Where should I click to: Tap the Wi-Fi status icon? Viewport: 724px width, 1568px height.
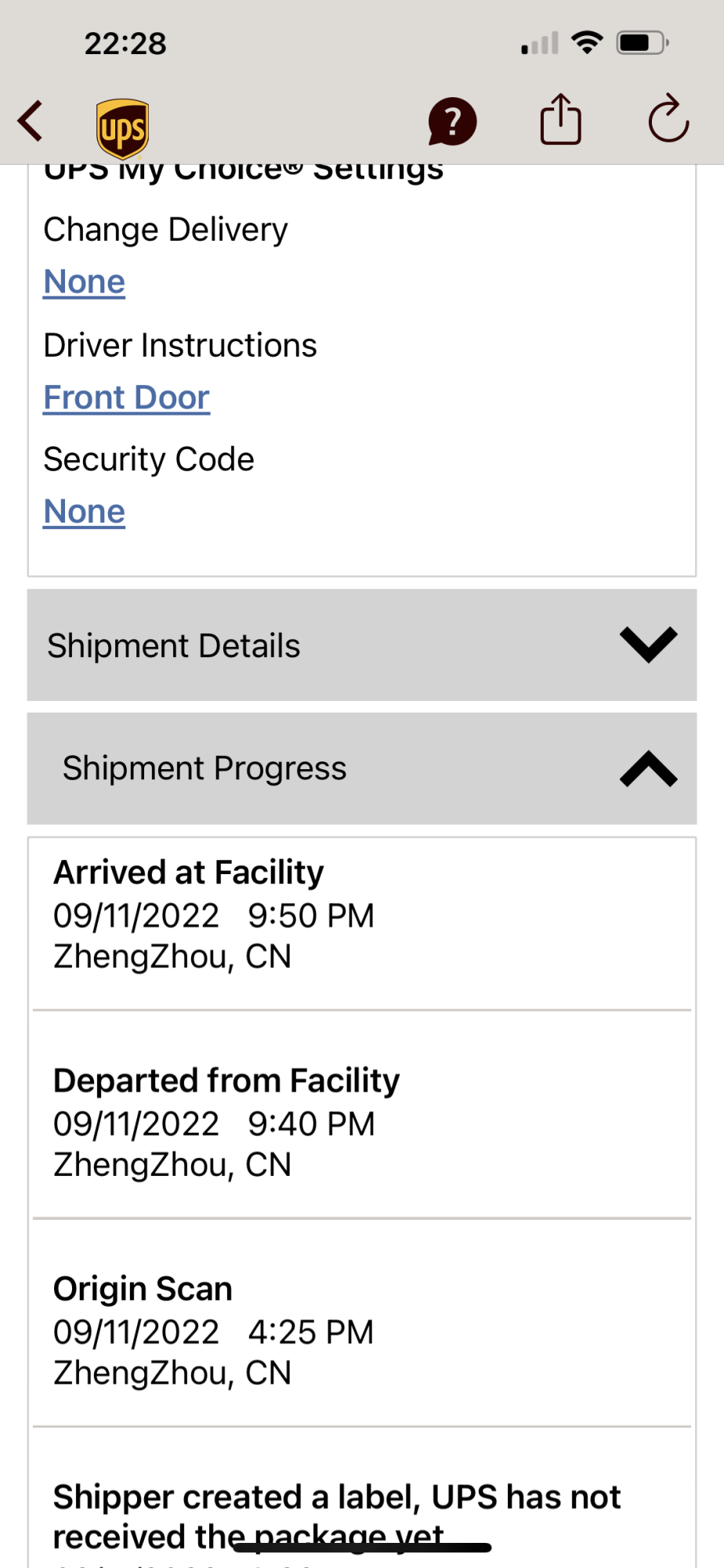point(587,42)
